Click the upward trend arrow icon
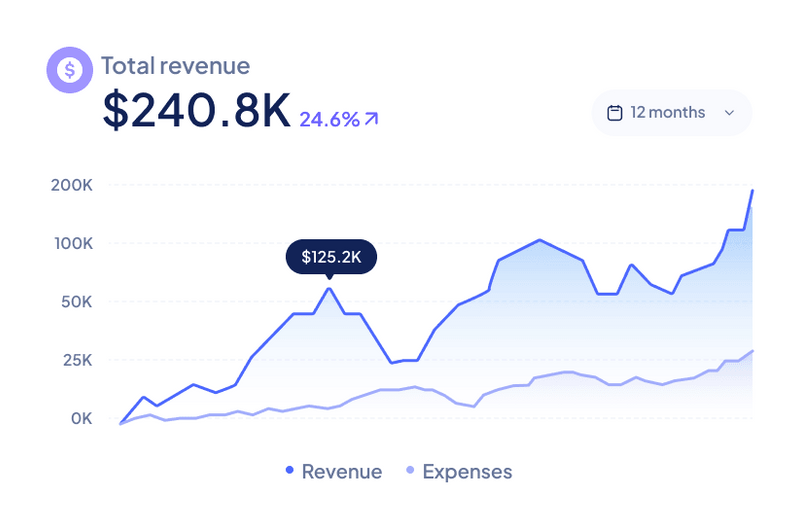The height and width of the screenshot is (531, 799). (372, 119)
